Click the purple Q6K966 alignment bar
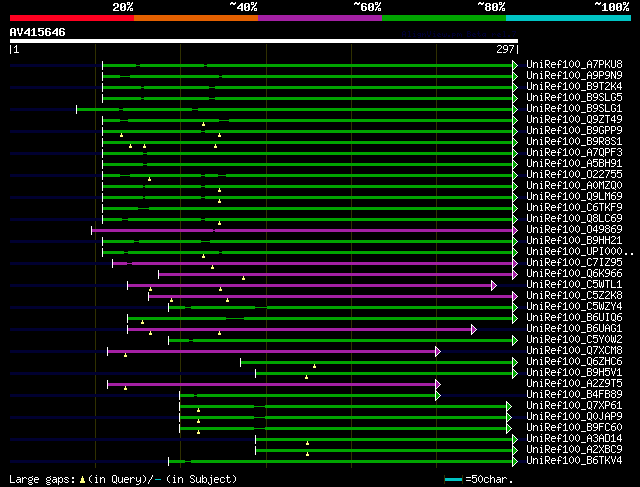 coord(336,274)
